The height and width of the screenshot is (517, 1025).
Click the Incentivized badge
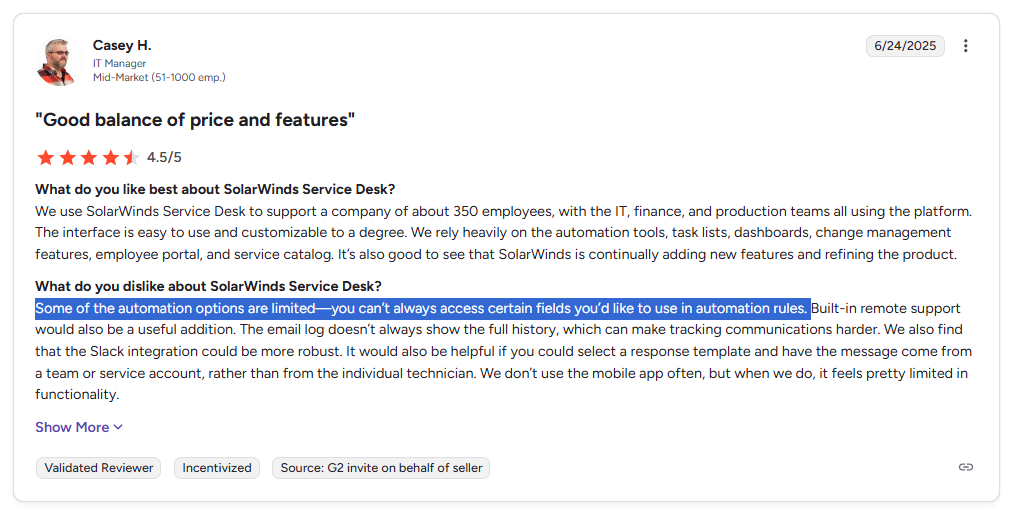click(x=217, y=468)
